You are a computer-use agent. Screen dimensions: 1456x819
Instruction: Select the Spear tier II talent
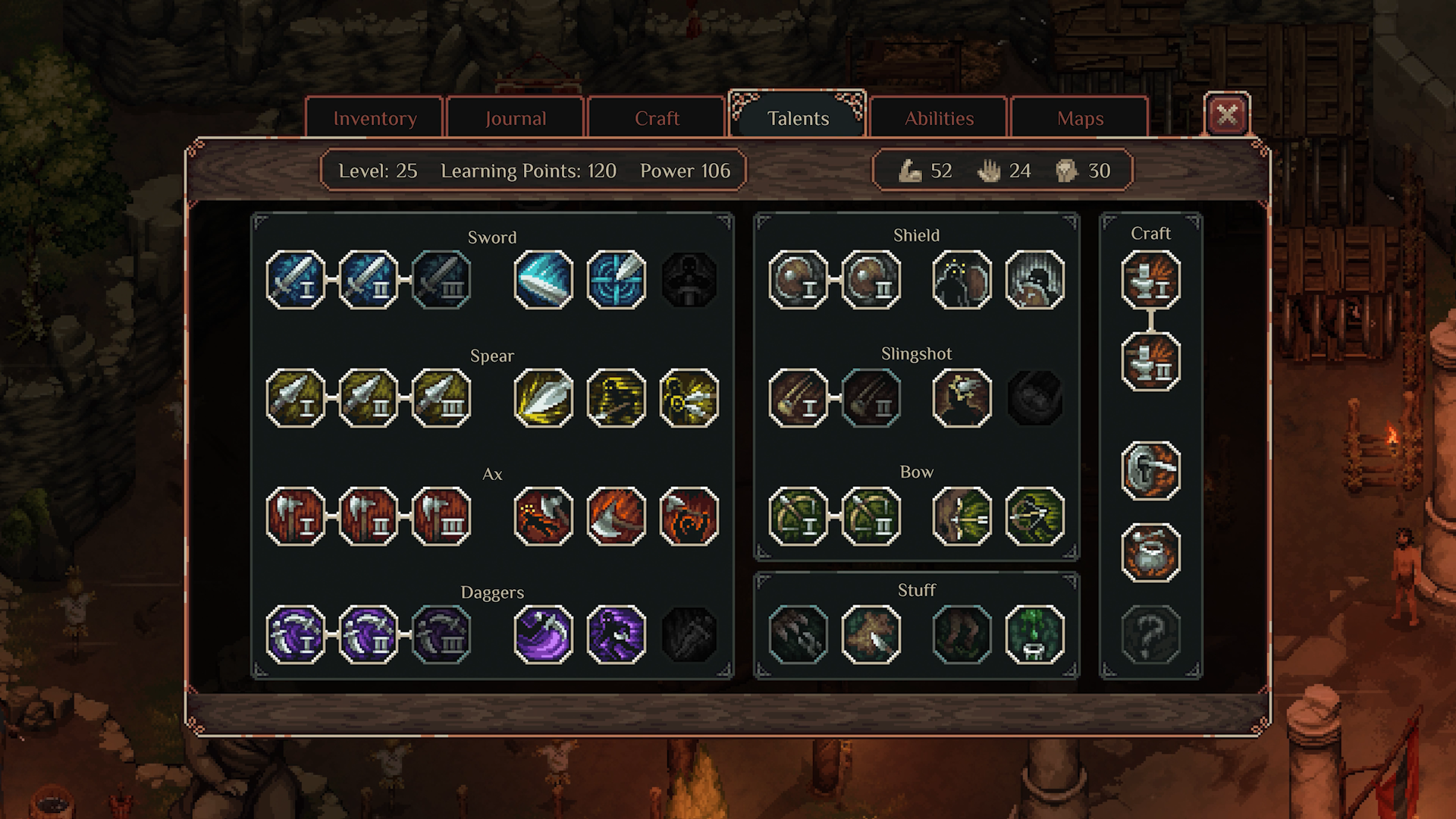(x=369, y=398)
